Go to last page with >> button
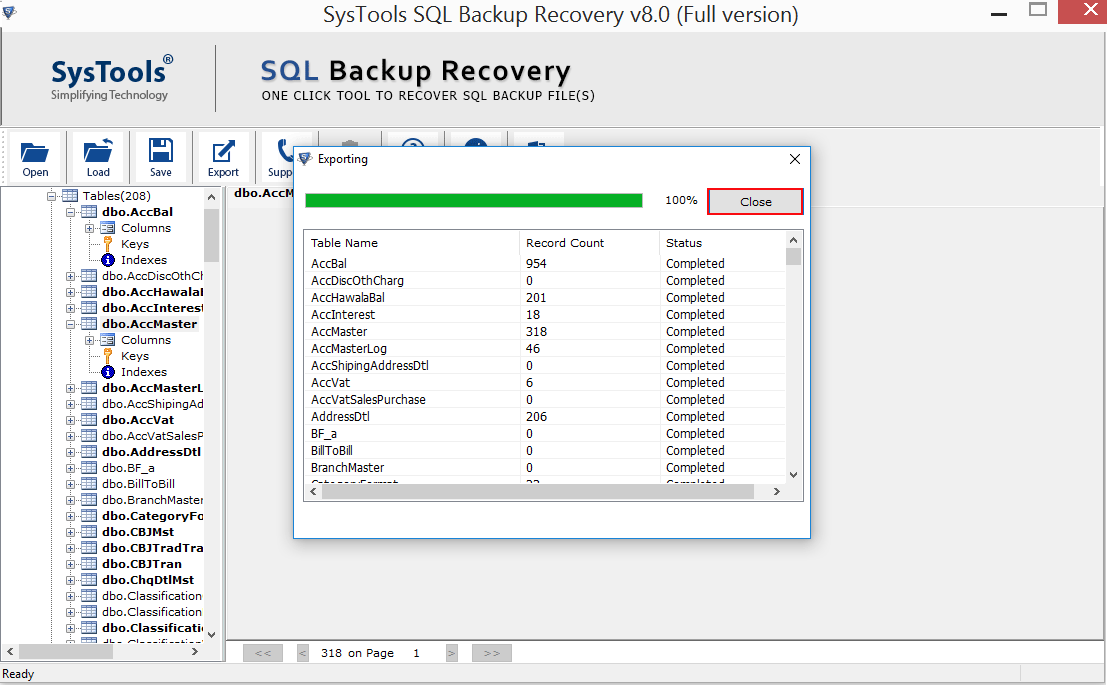 (491, 653)
